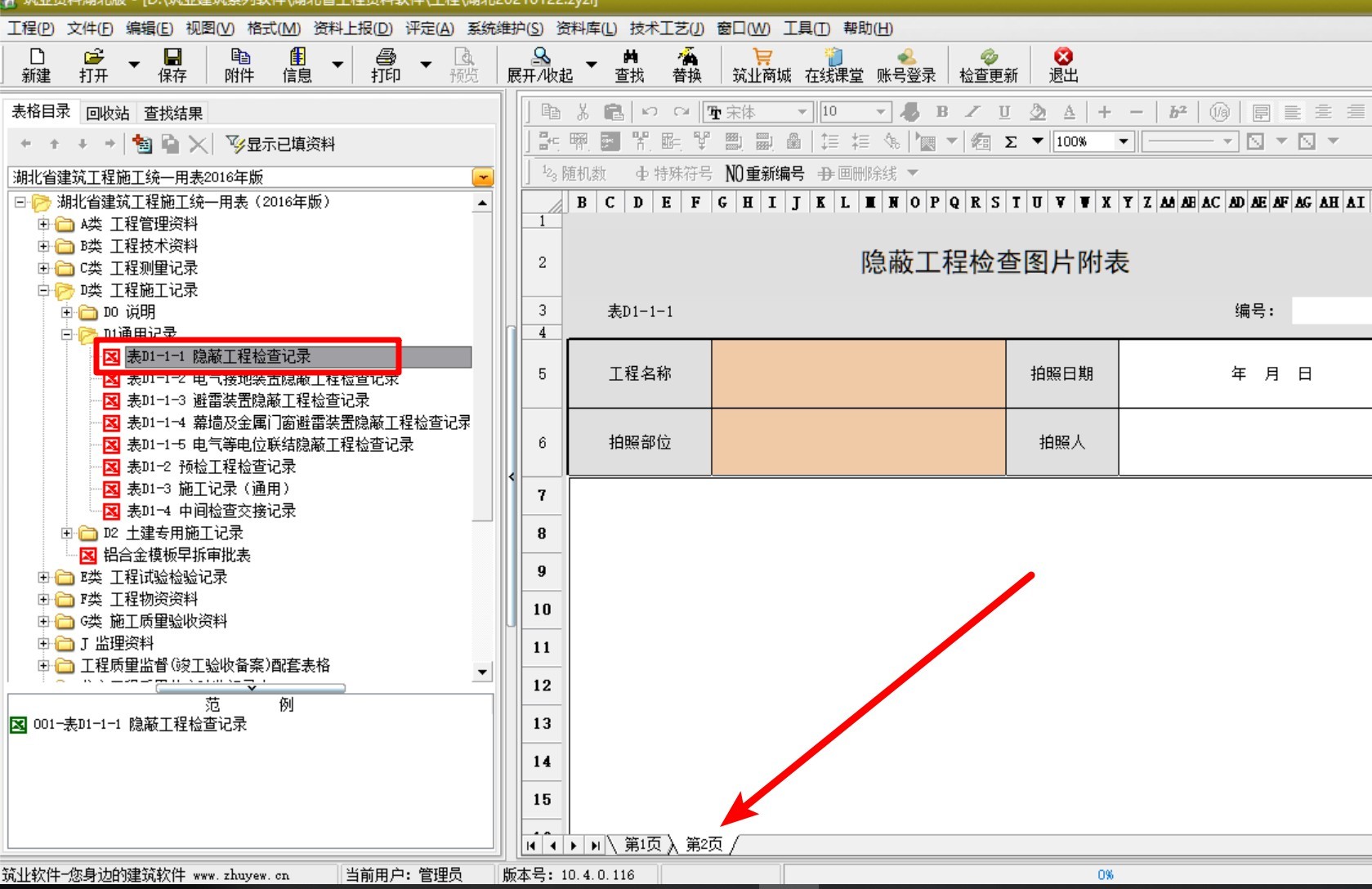
Task: Click the 附件 (Attachment) toolbar icon
Action: [239, 65]
